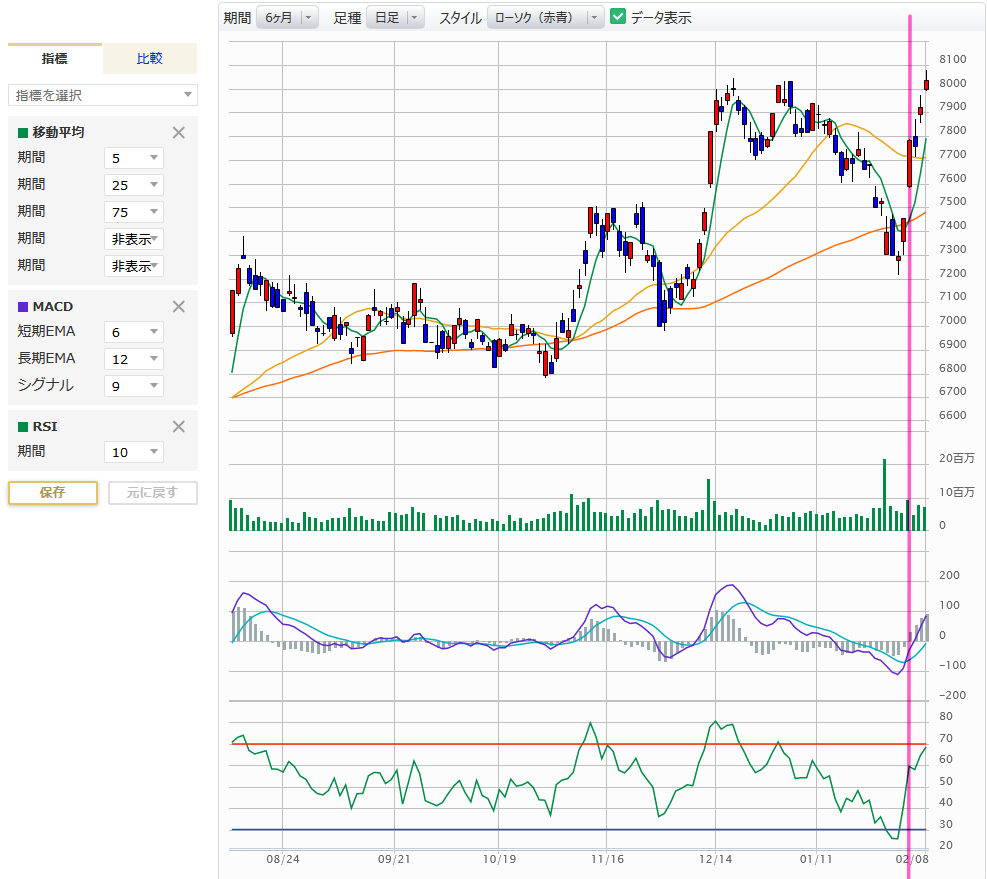Open the 期間 6ヶ月 dropdown
Image resolution: width=987 pixels, height=879 pixels.
[287, 17]
